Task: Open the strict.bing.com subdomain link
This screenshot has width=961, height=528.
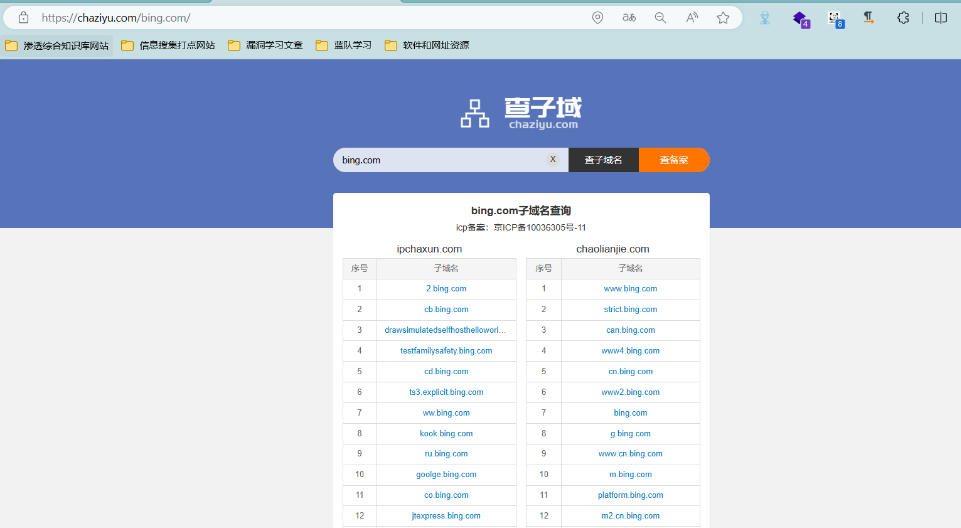Action: click(x=630, y=309)
